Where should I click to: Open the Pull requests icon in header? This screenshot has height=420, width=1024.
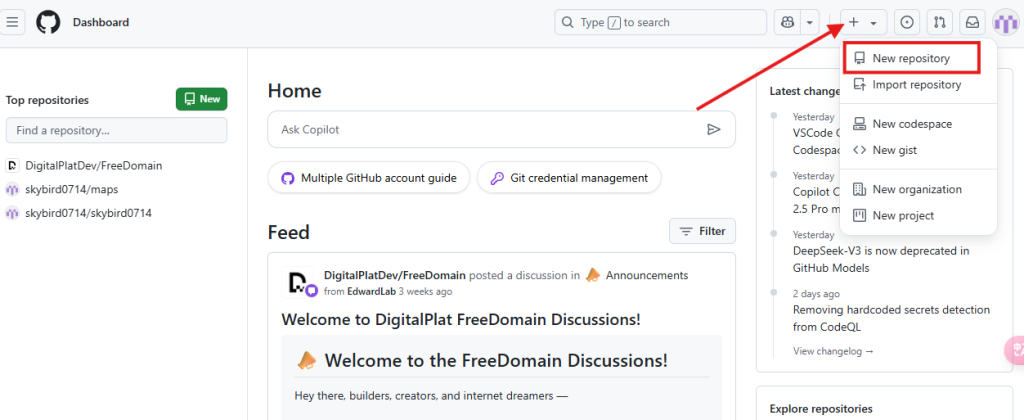coord(940,22)
